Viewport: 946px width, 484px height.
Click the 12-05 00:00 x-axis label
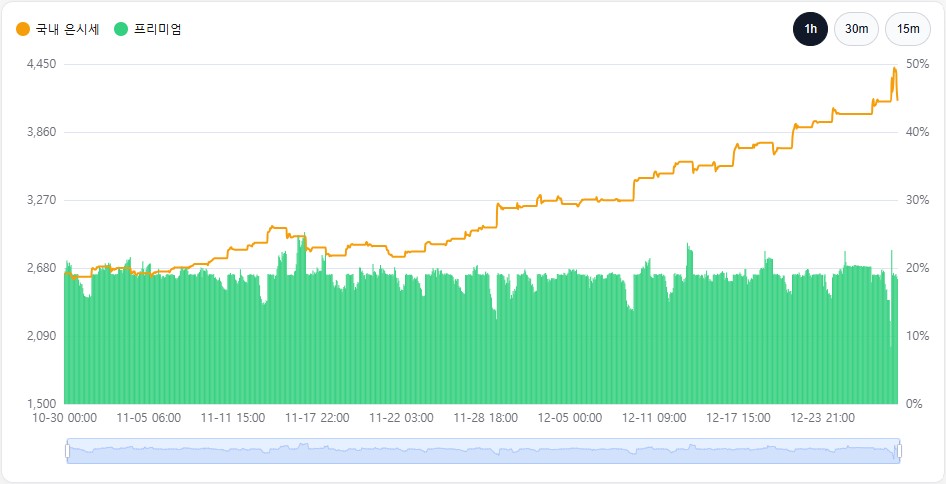569,418
